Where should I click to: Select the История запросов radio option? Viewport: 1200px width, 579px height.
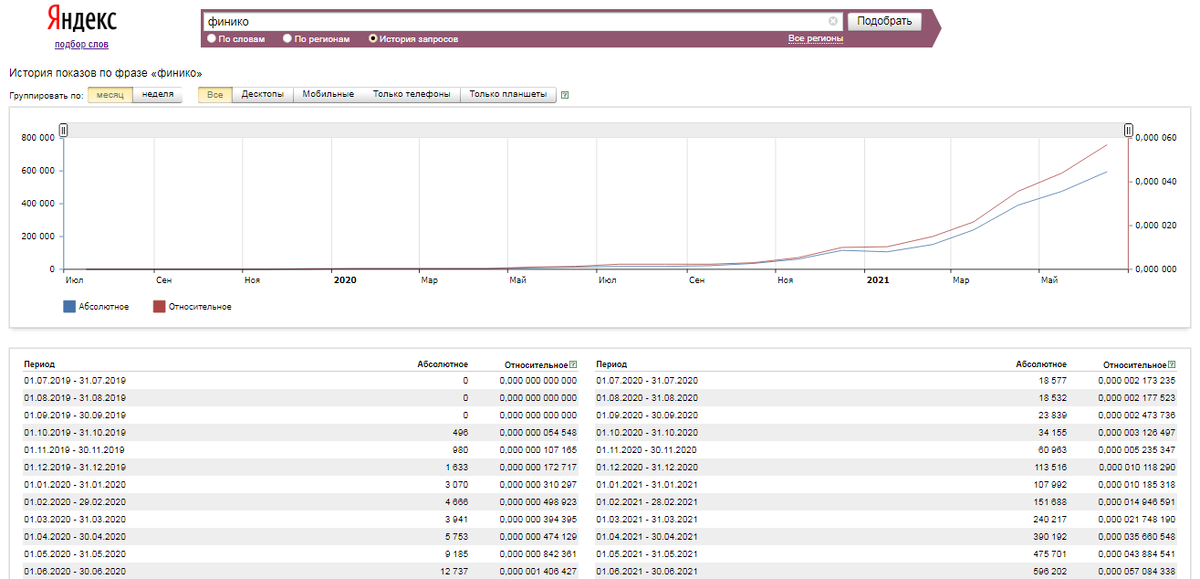[373, 39]
